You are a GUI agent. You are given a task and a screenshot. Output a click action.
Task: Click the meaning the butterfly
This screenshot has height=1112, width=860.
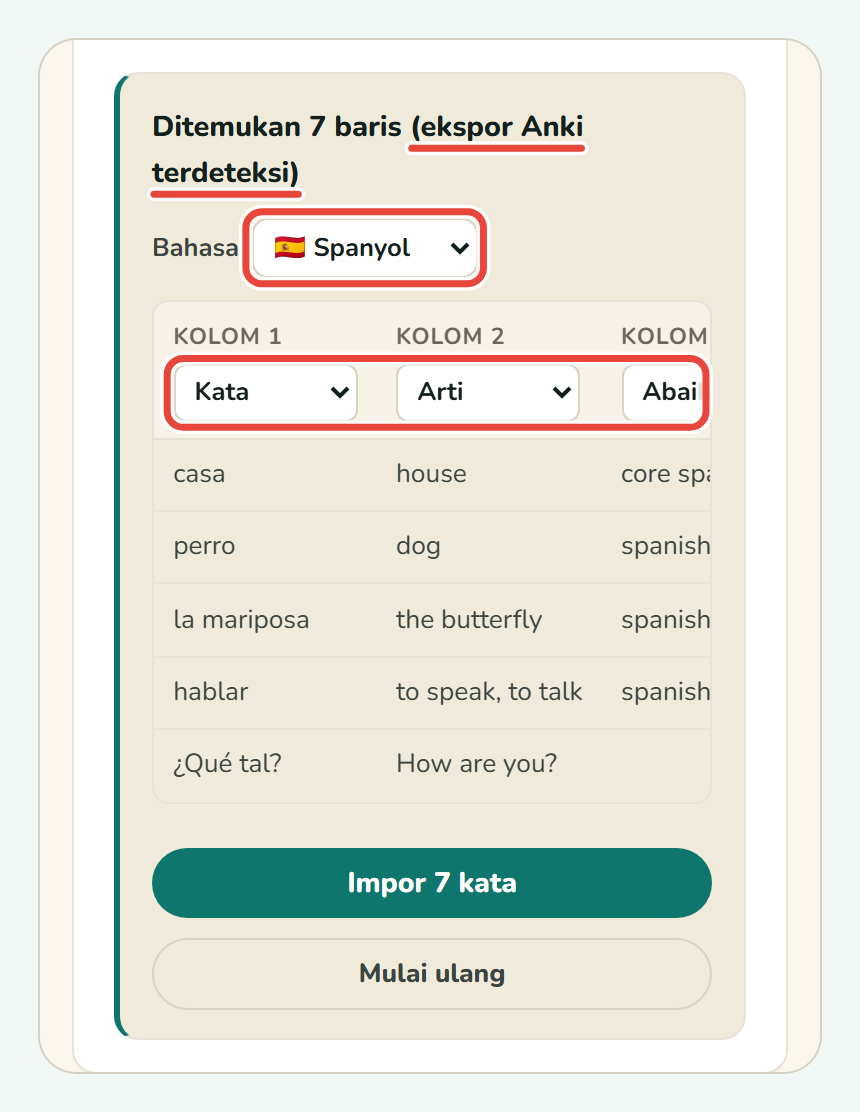(x=469, y=620)
